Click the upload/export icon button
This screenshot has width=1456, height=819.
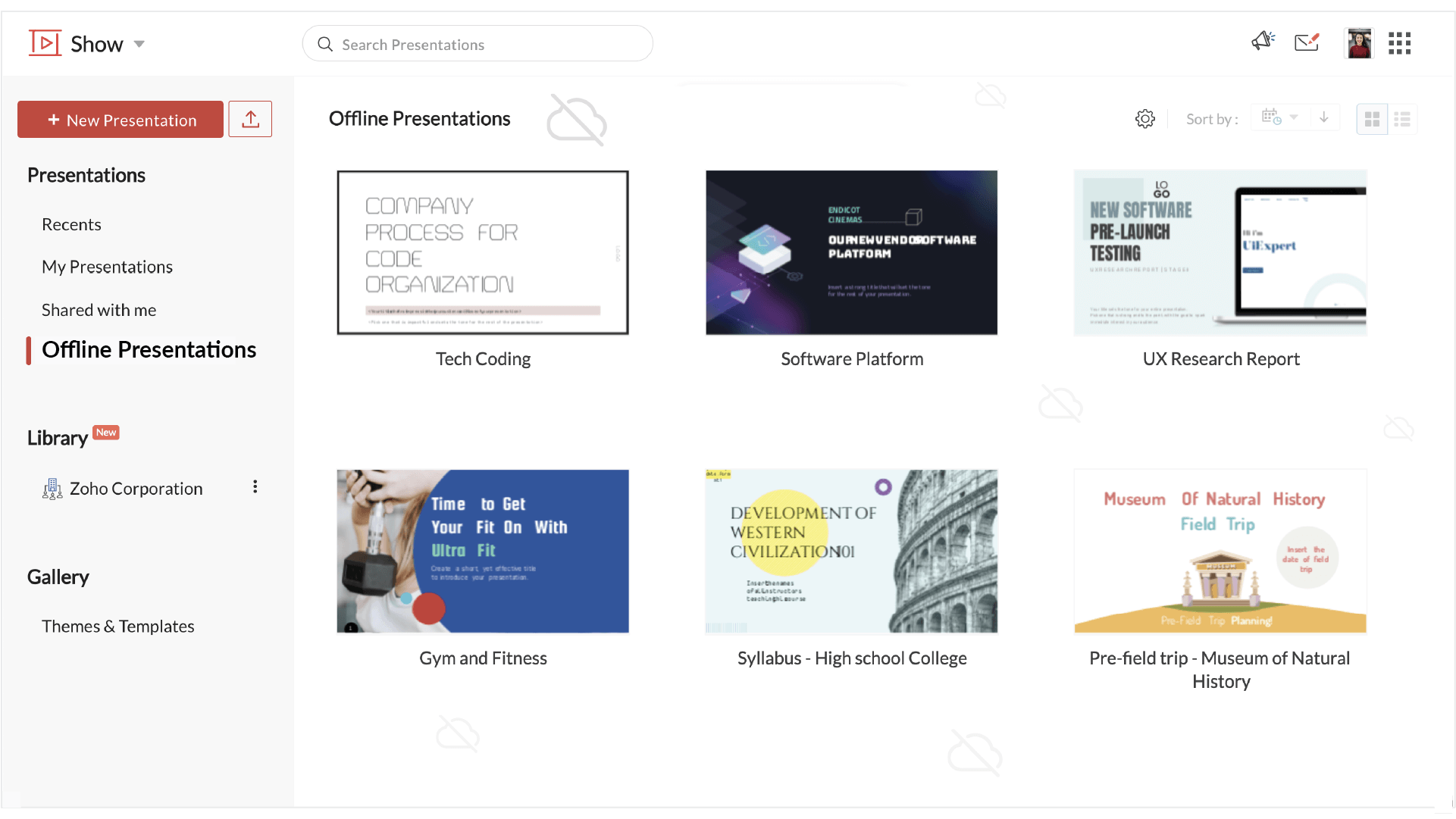click(249, 119)
